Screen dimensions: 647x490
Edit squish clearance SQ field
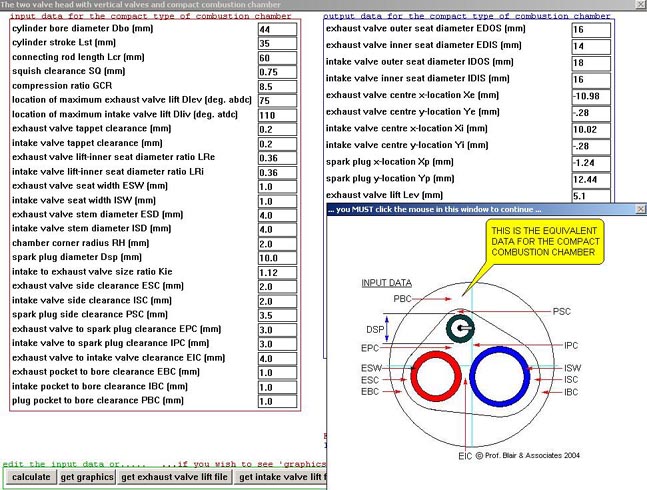277,72
